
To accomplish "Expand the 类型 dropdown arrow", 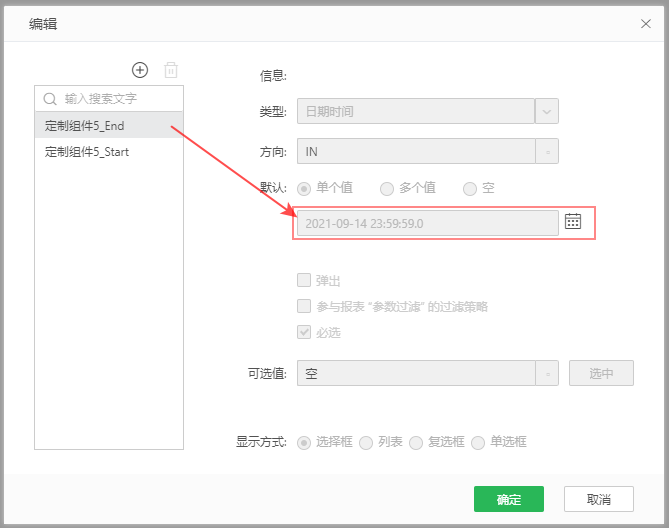I will tap(547, 111).
